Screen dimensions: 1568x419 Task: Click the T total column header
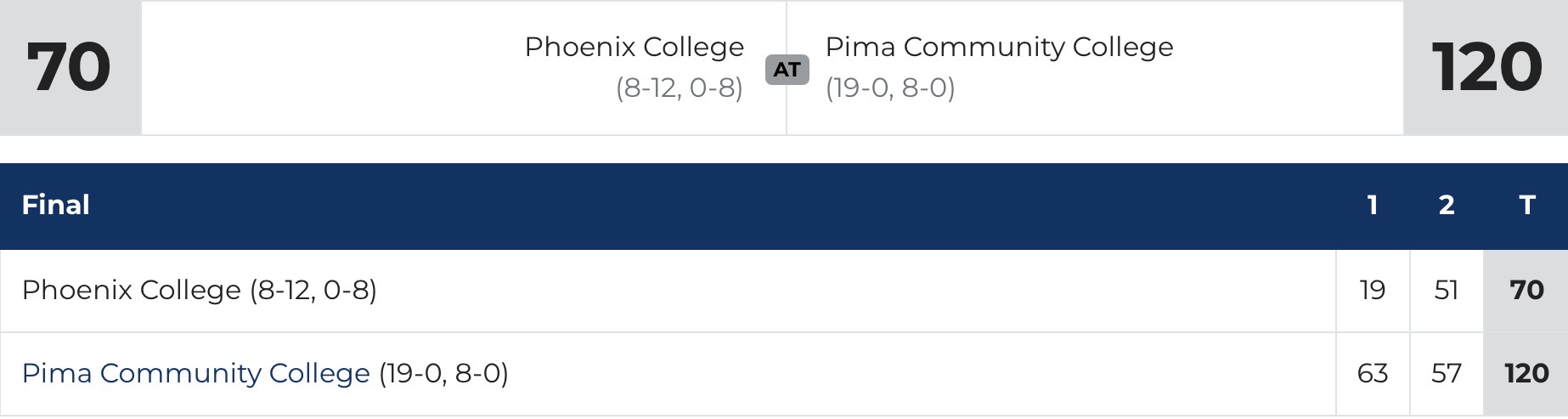coord(1526,205)
